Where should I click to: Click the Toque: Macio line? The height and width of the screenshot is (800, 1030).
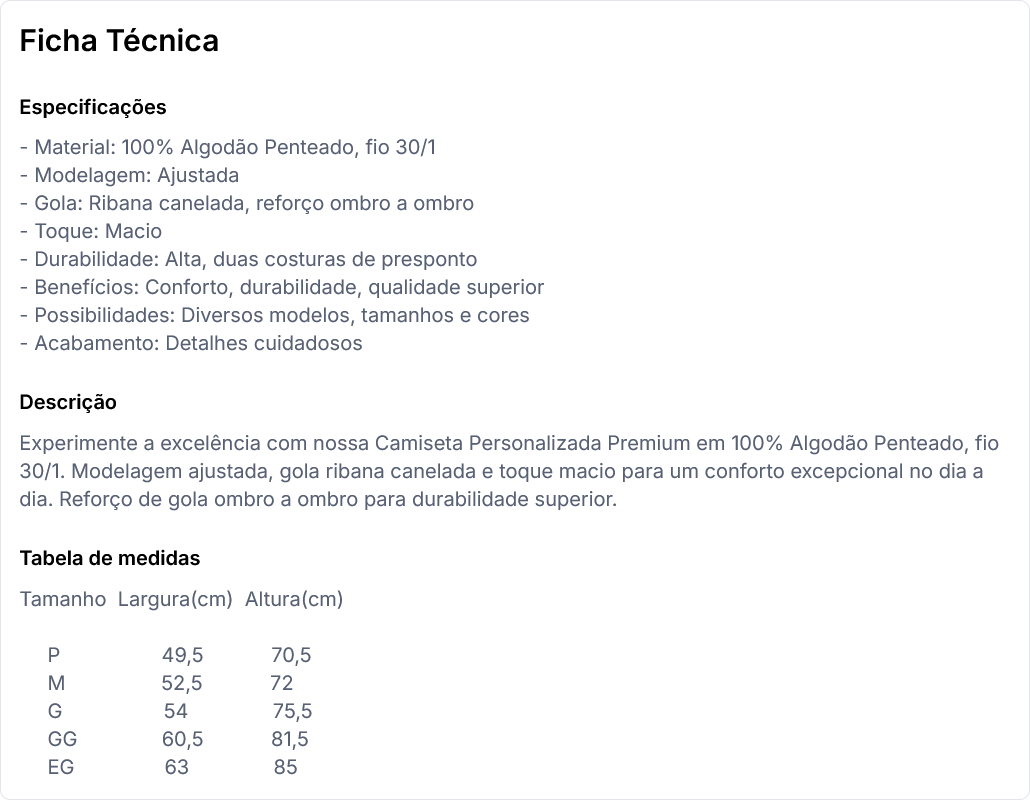[90, 232]
